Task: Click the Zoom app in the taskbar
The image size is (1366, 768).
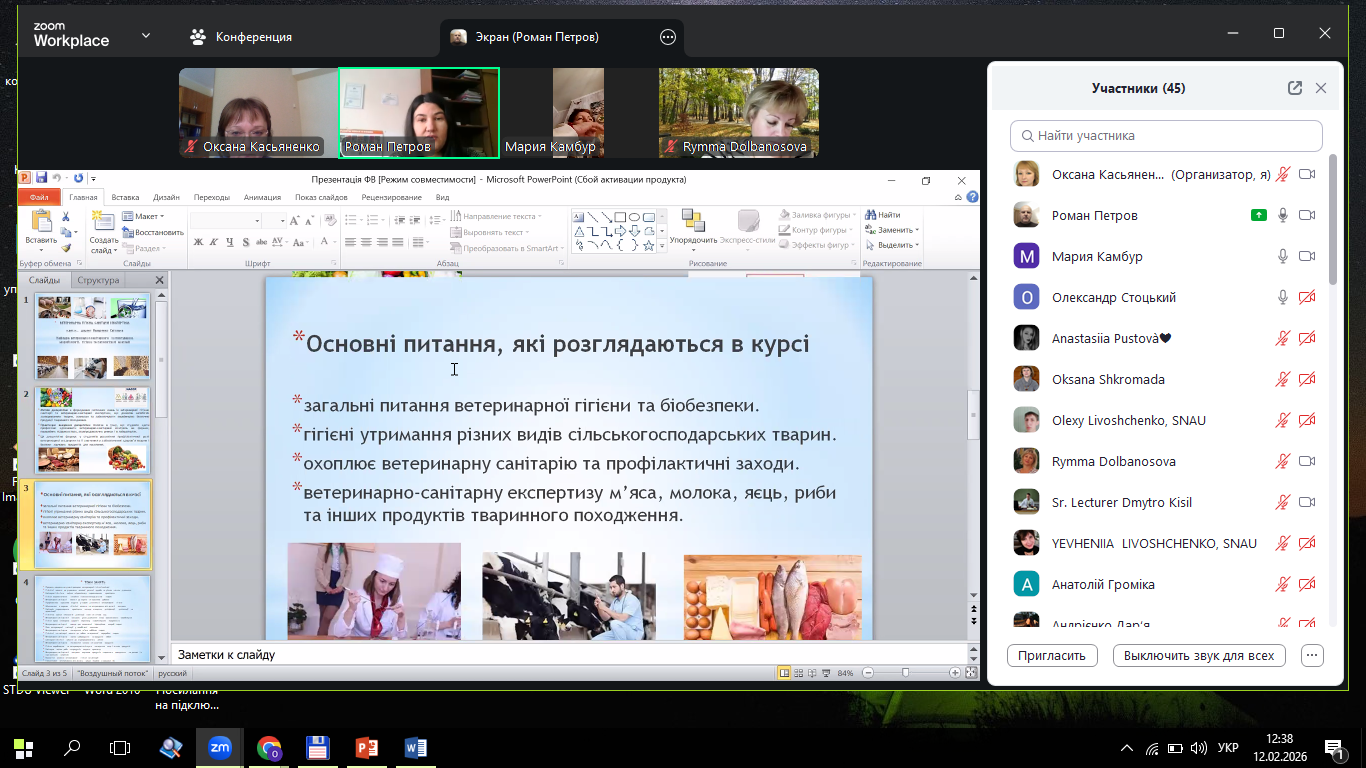Action: tap(219, 747)
